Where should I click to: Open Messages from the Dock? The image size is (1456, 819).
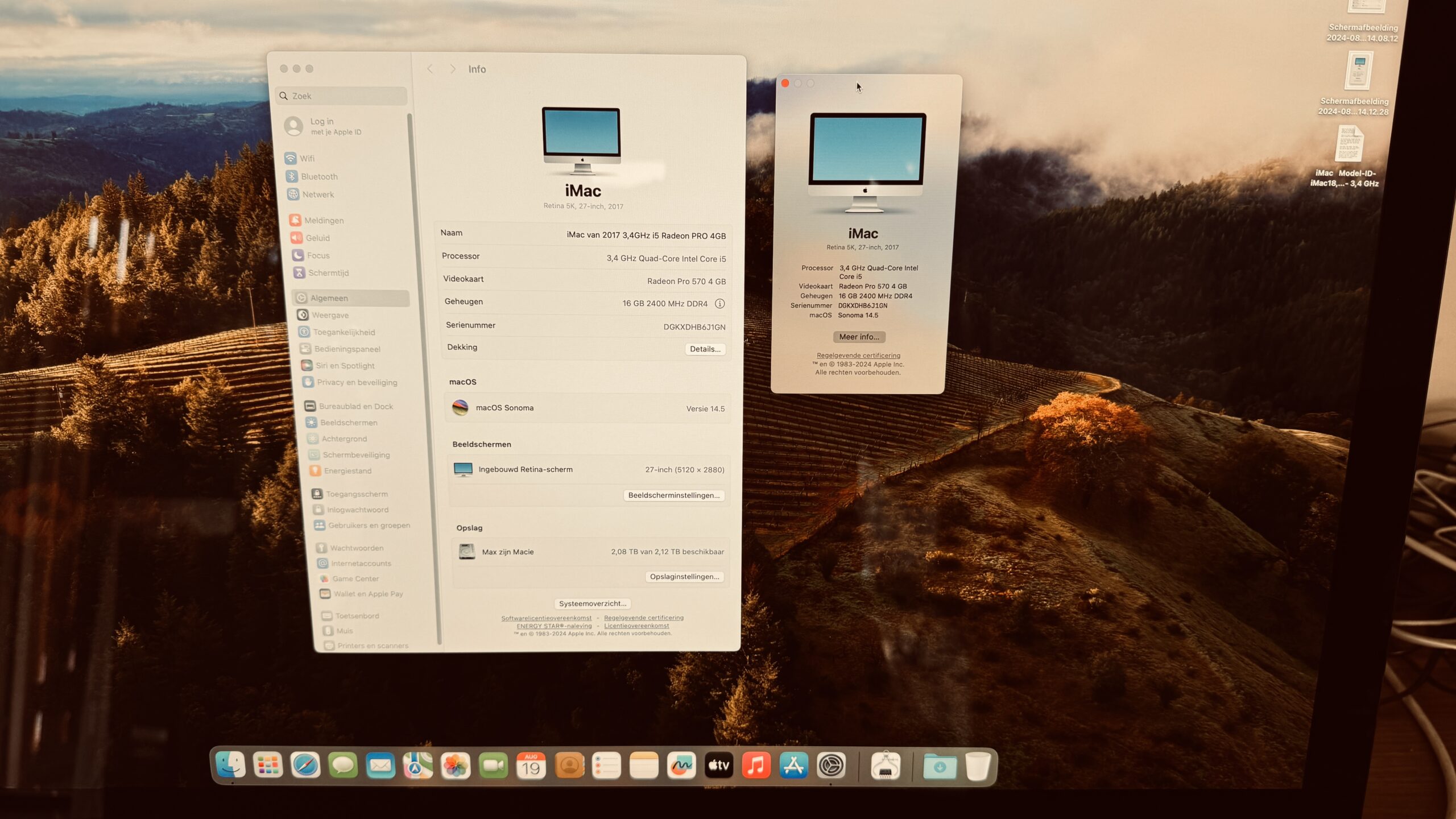343,765
